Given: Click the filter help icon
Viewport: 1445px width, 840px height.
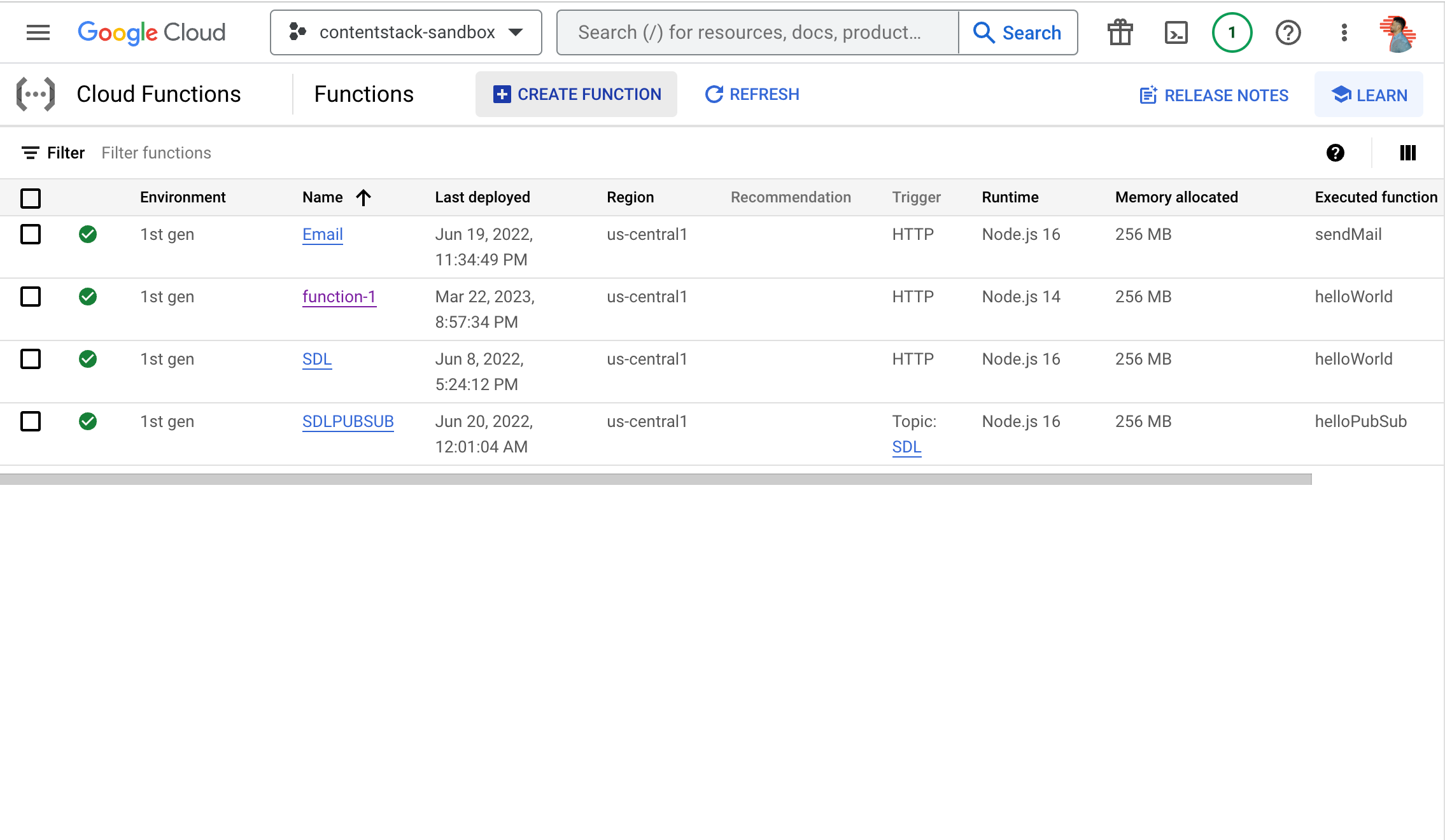Looking at the screenshot, I should (1335, 153).
